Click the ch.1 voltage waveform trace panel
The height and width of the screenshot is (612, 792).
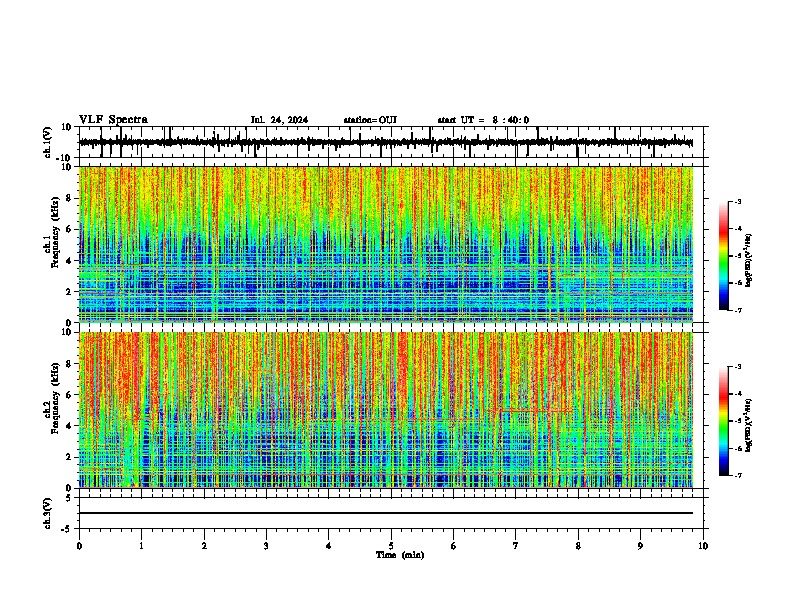tap(391, 142)
